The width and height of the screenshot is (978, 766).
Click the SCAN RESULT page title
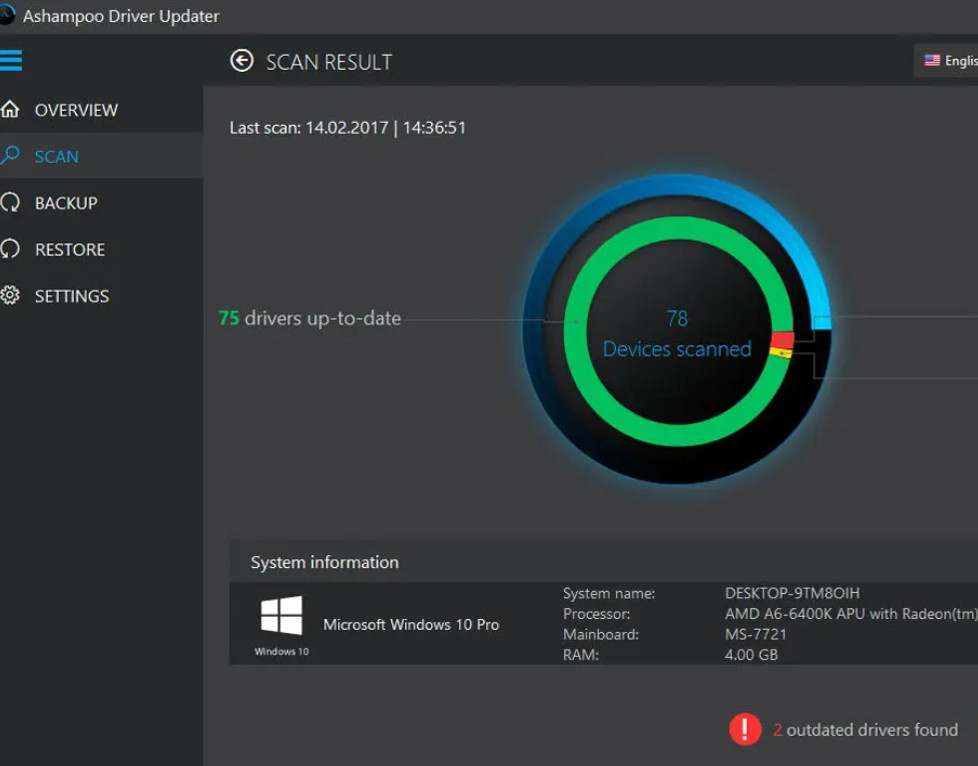pyautogui.click(x=329, y=62)
